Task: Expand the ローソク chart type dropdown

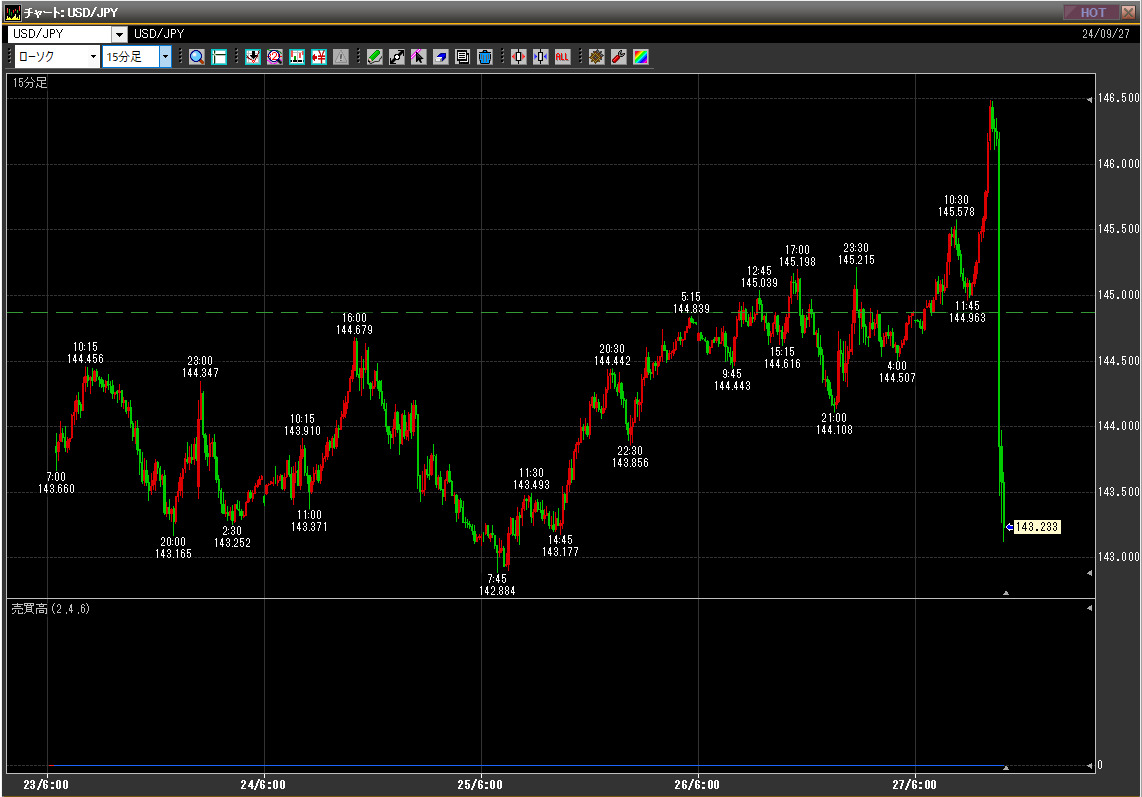Action: (x=93, y=57)
